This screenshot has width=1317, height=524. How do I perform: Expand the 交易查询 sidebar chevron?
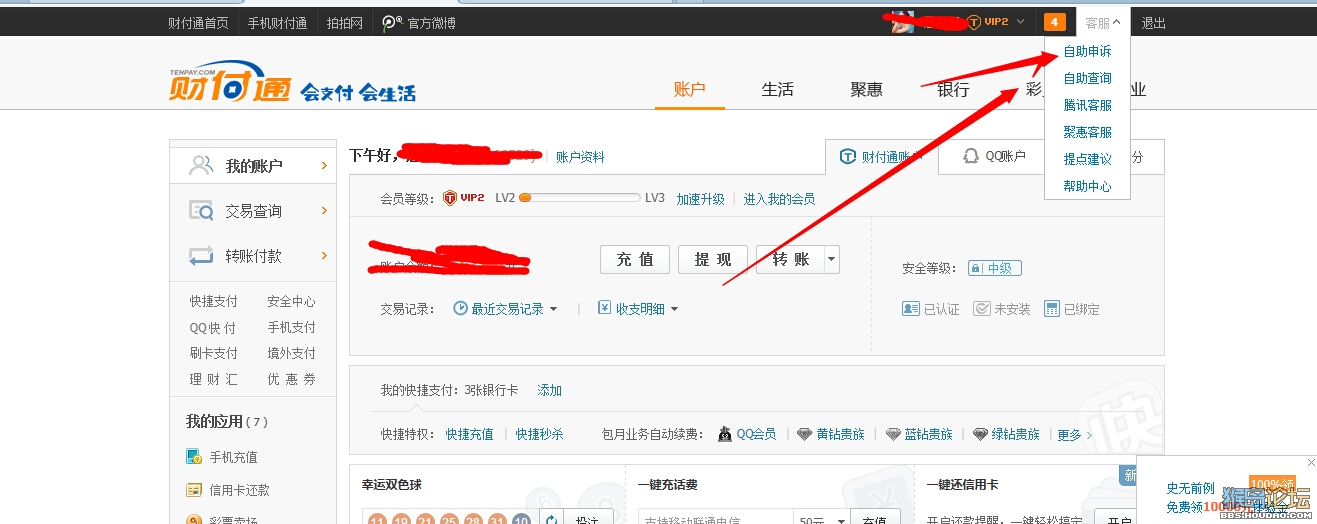(324, 211)
